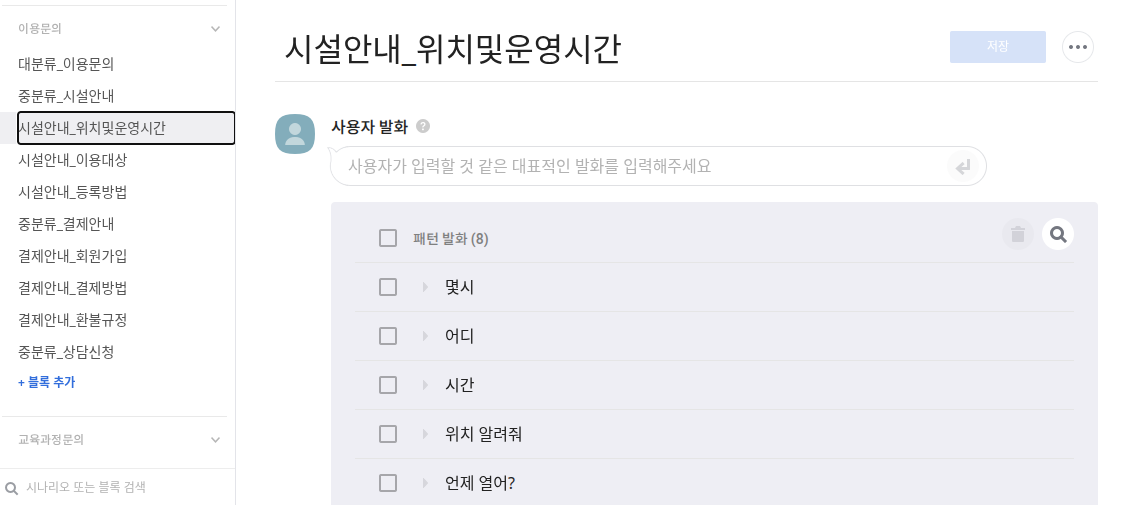
Task: Tick the checkbox beside 언제 열어?
Action: [388, 483]
